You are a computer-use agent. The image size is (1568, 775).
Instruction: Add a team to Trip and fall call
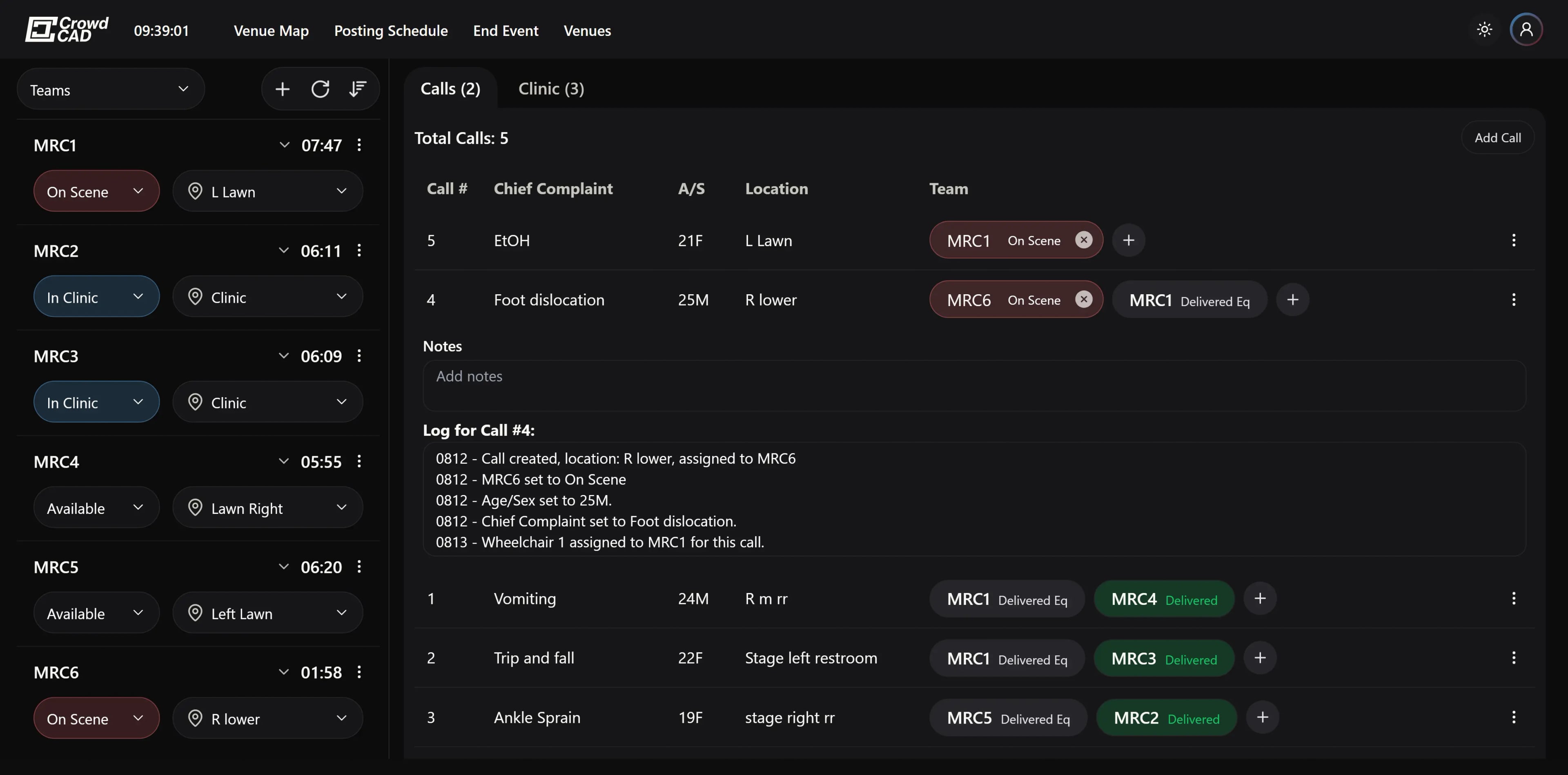tap(1260, 657)
